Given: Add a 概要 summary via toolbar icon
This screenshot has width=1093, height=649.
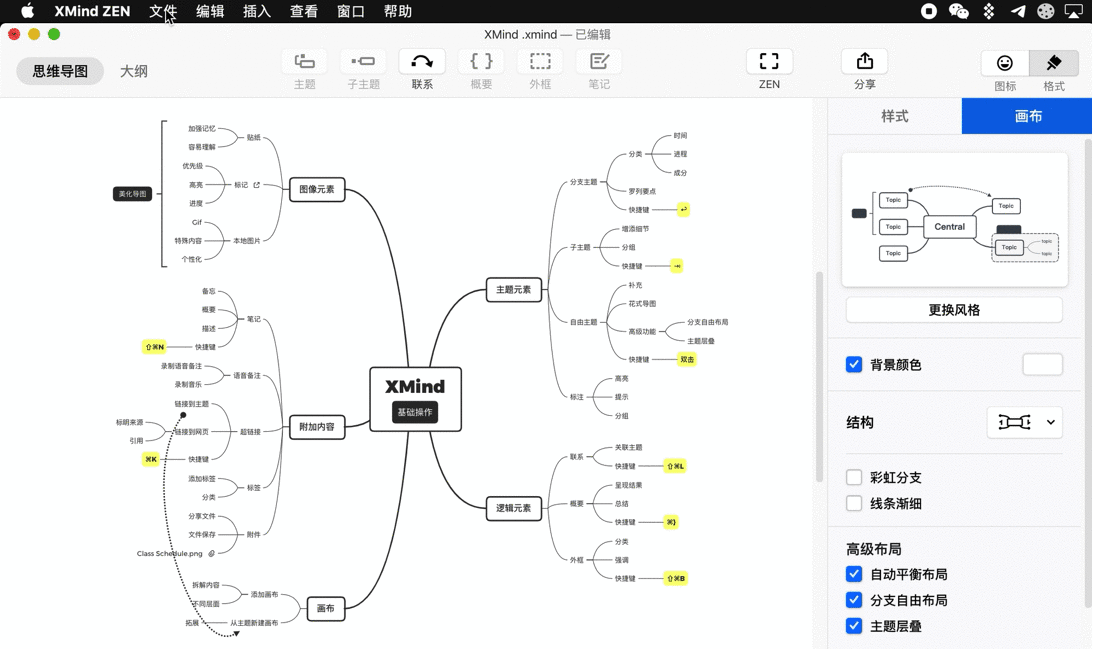Looking at the screenshot, I should click(480, 61).
